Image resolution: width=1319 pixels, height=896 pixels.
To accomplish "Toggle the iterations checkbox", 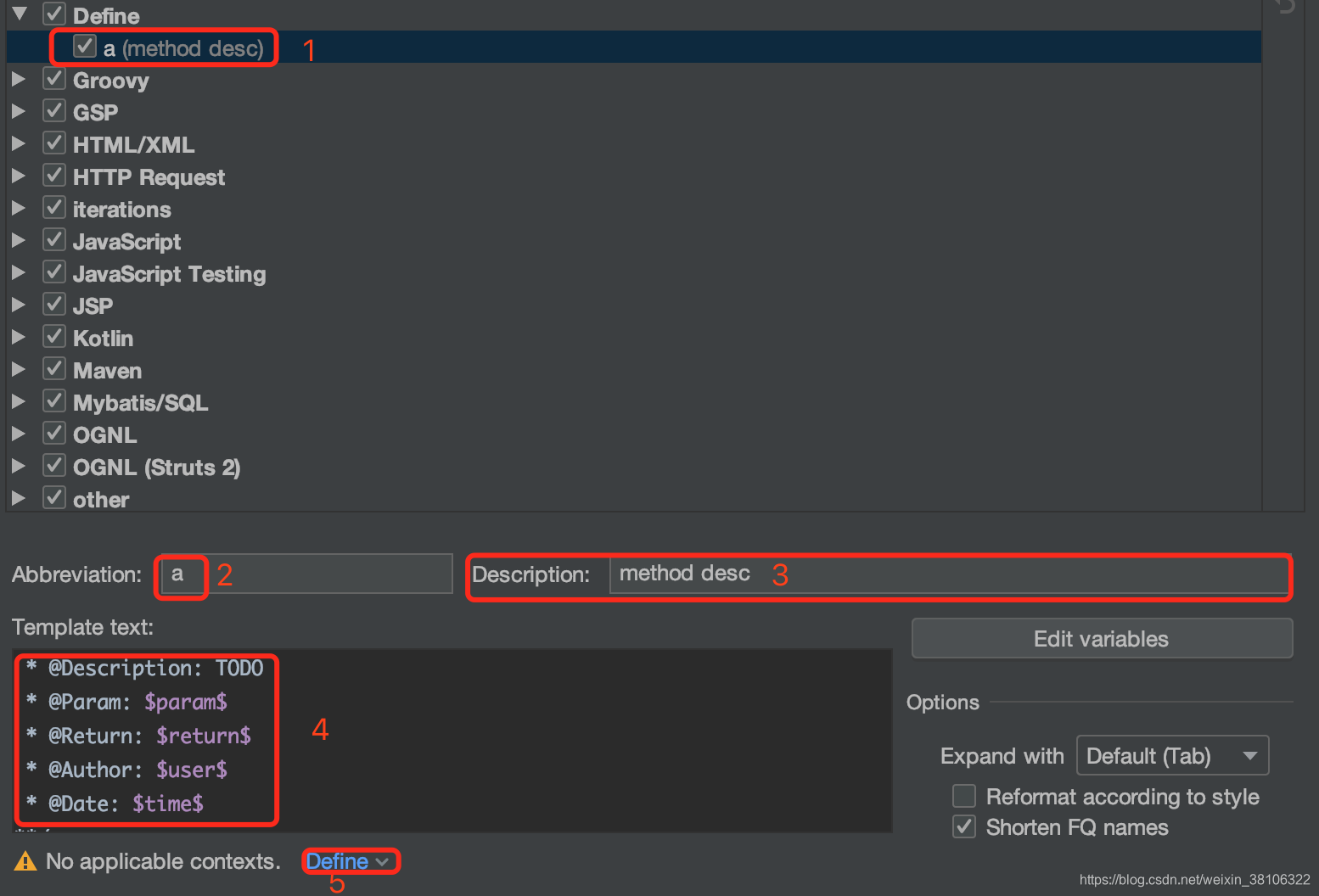I will pyautogui.click(x=54, y=208).
